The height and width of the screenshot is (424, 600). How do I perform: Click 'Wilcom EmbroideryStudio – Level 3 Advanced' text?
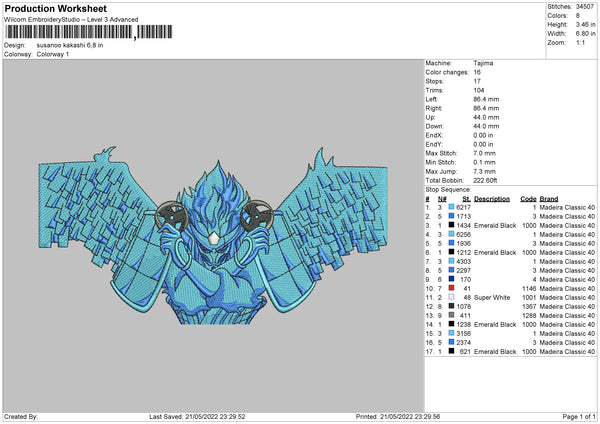(71, 20)
